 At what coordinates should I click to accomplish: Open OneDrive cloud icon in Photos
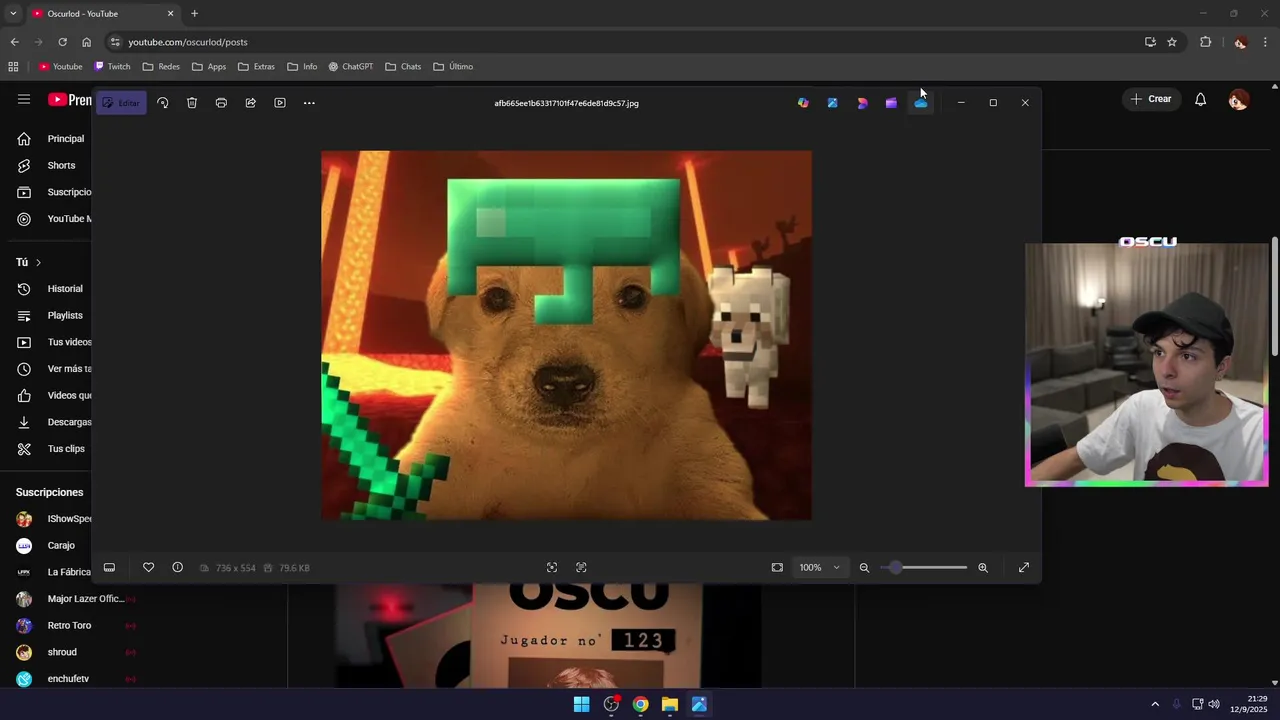(921, 103)
